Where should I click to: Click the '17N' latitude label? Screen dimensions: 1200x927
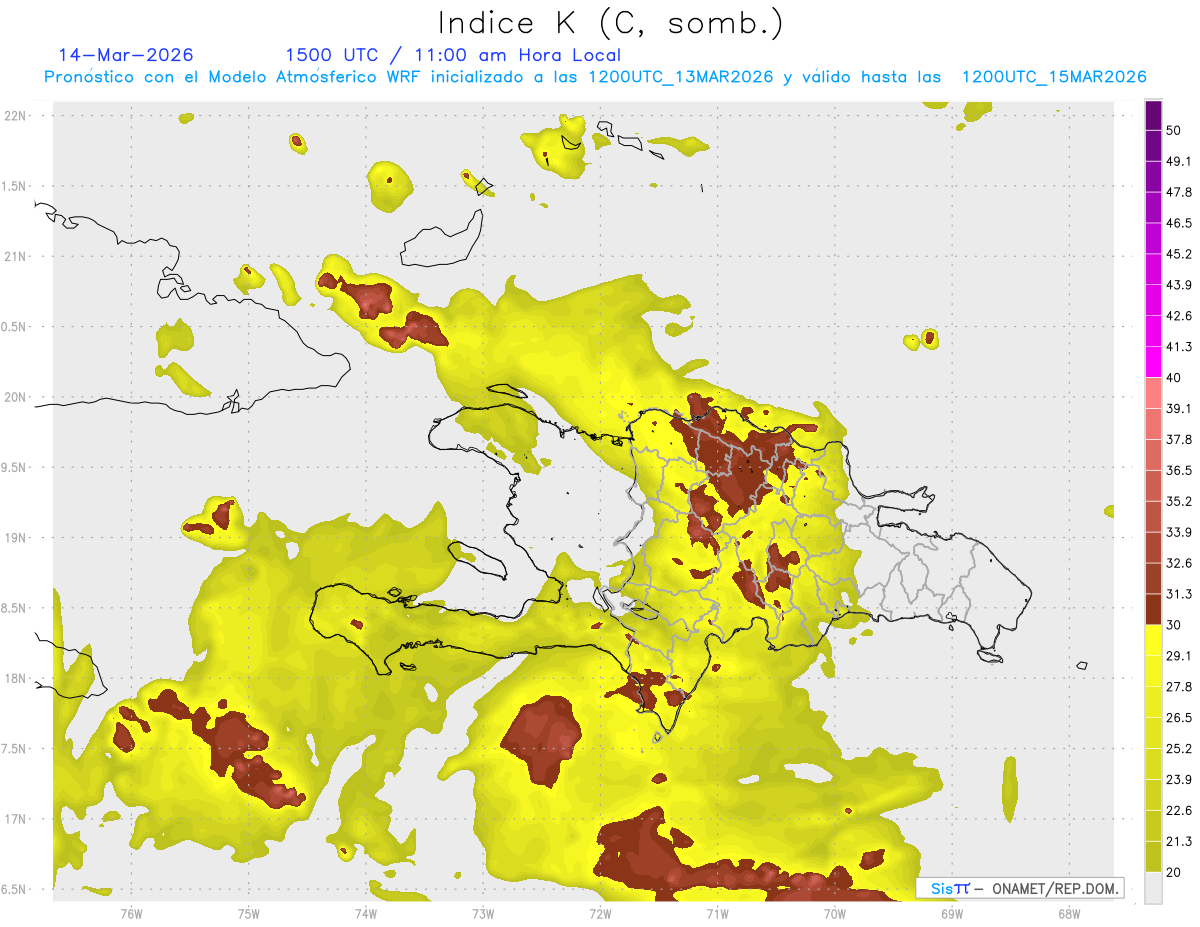tap(15, 819)
